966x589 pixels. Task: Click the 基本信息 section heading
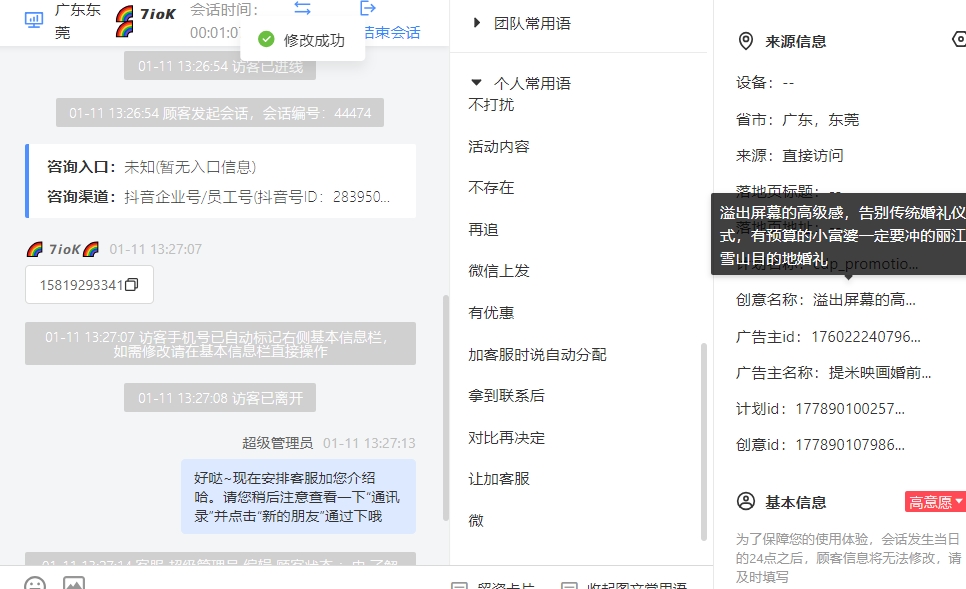pyautogui.click(x=795, y=503)
